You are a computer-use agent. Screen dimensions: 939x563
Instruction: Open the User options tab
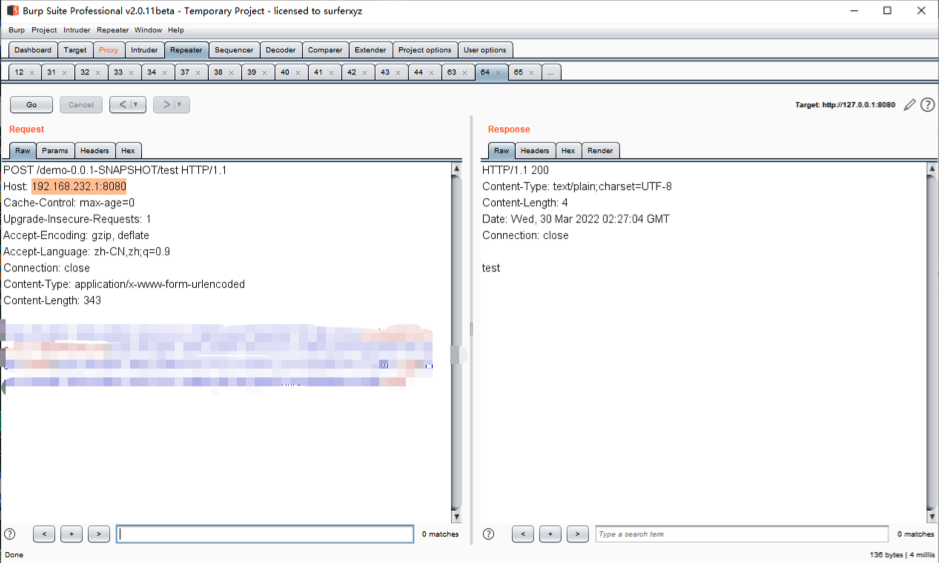click(485, 50)
